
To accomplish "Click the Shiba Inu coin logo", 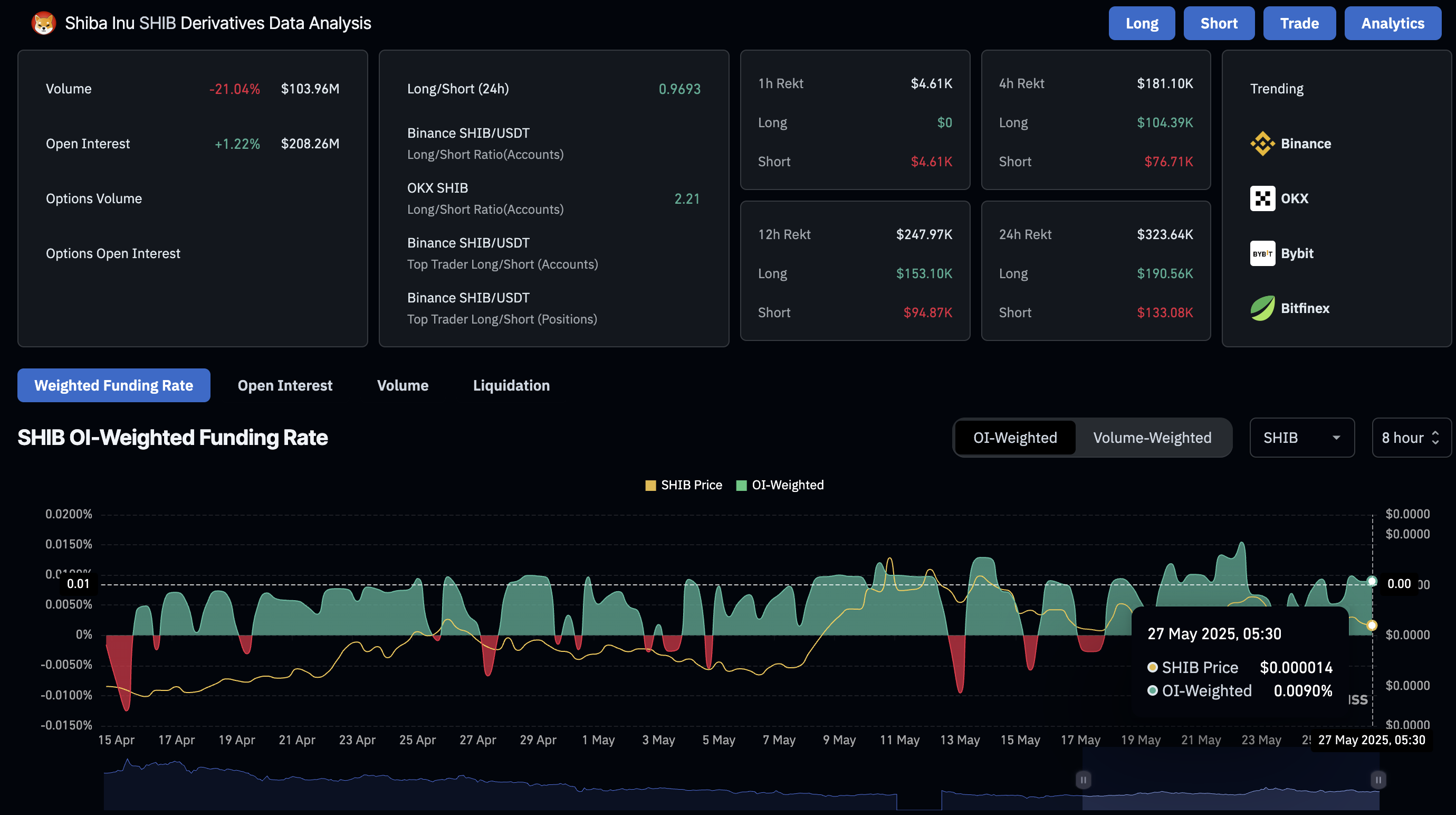I will [x=43, y=23].
